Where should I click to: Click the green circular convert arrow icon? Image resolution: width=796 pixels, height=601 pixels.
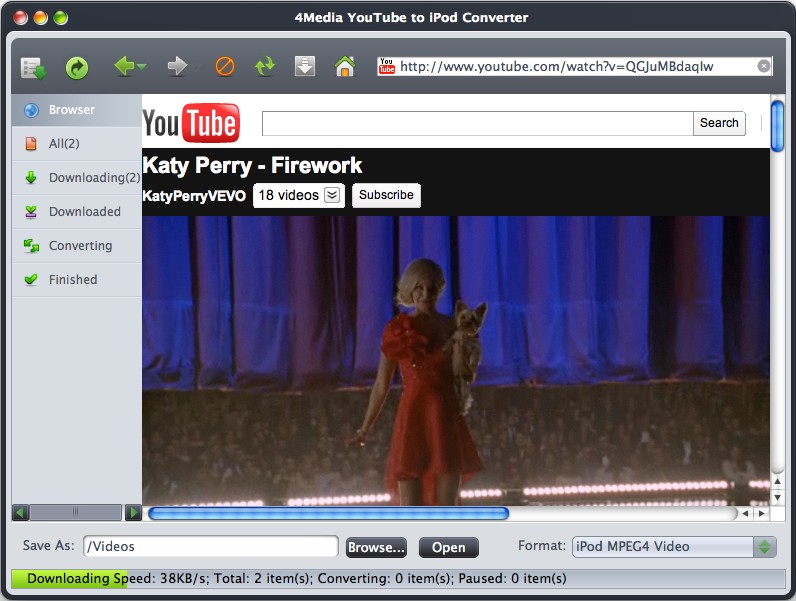click(77, 67)
